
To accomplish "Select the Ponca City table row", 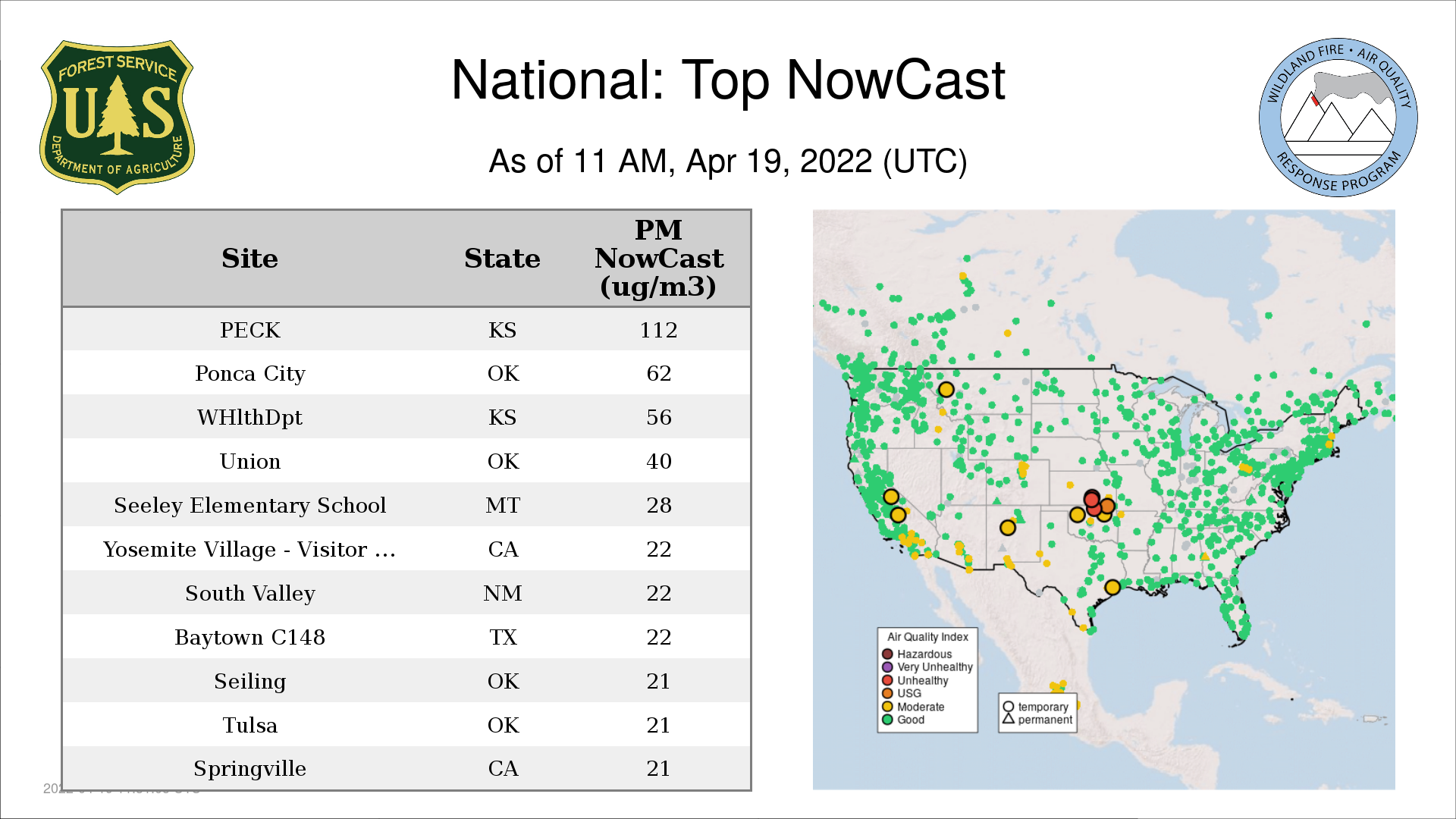I will pyautogui.click(x=406, y=373).
